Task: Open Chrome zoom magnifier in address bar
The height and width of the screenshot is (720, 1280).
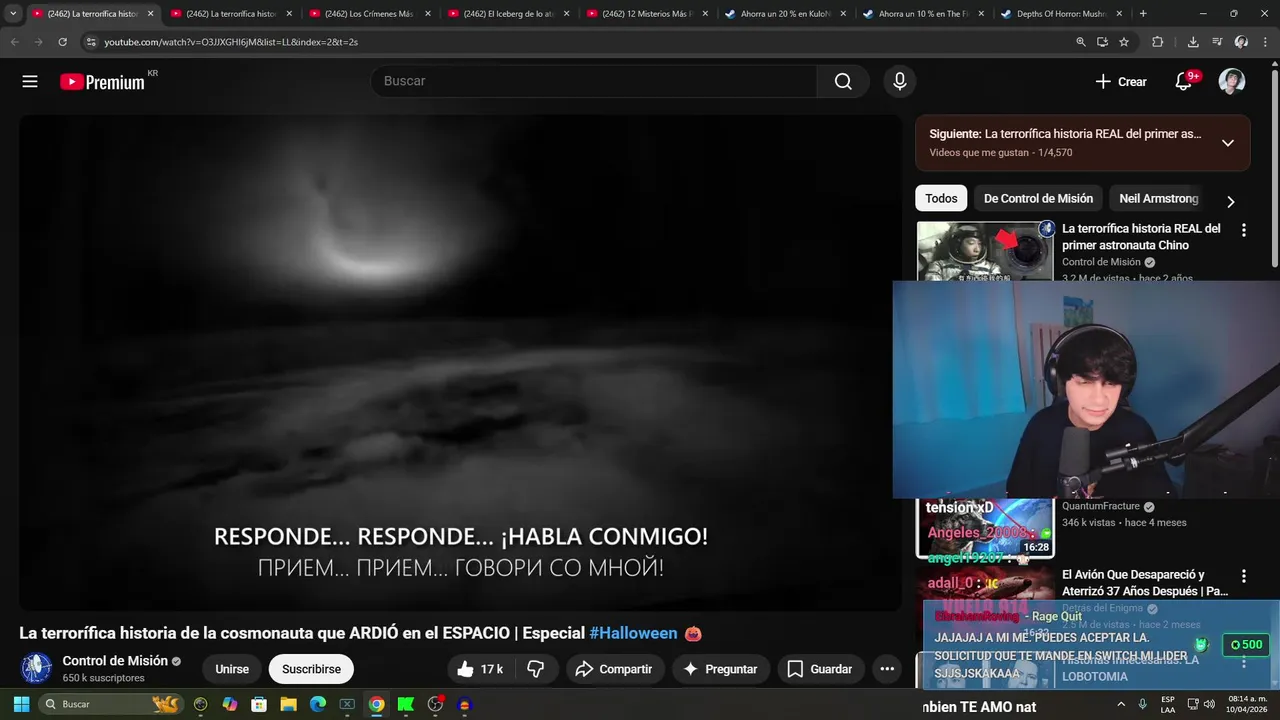Action: 1081,42
